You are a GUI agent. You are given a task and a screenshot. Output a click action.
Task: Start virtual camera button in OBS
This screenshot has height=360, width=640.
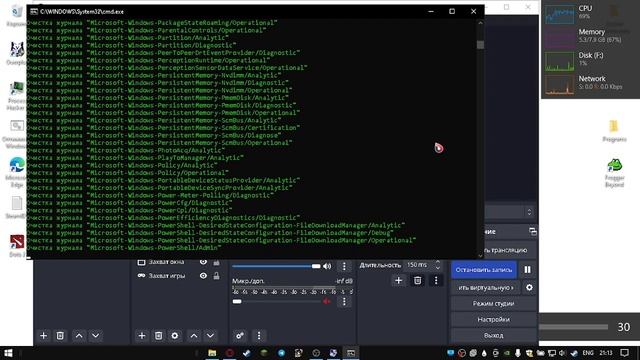pyautogui.click(x=486, y=288)
